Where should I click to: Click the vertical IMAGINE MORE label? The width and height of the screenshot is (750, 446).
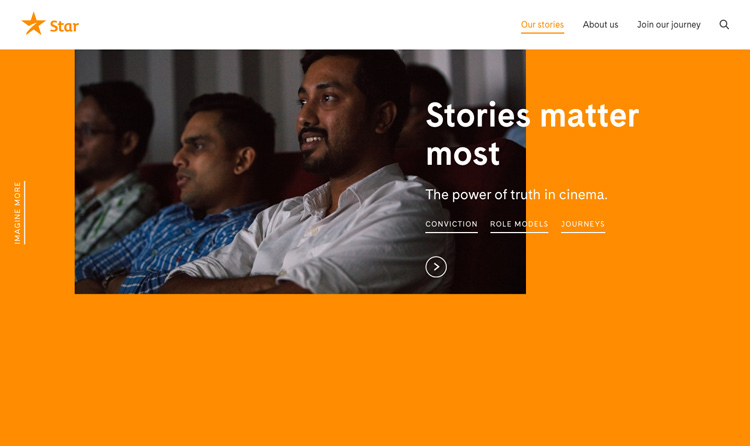18,212
